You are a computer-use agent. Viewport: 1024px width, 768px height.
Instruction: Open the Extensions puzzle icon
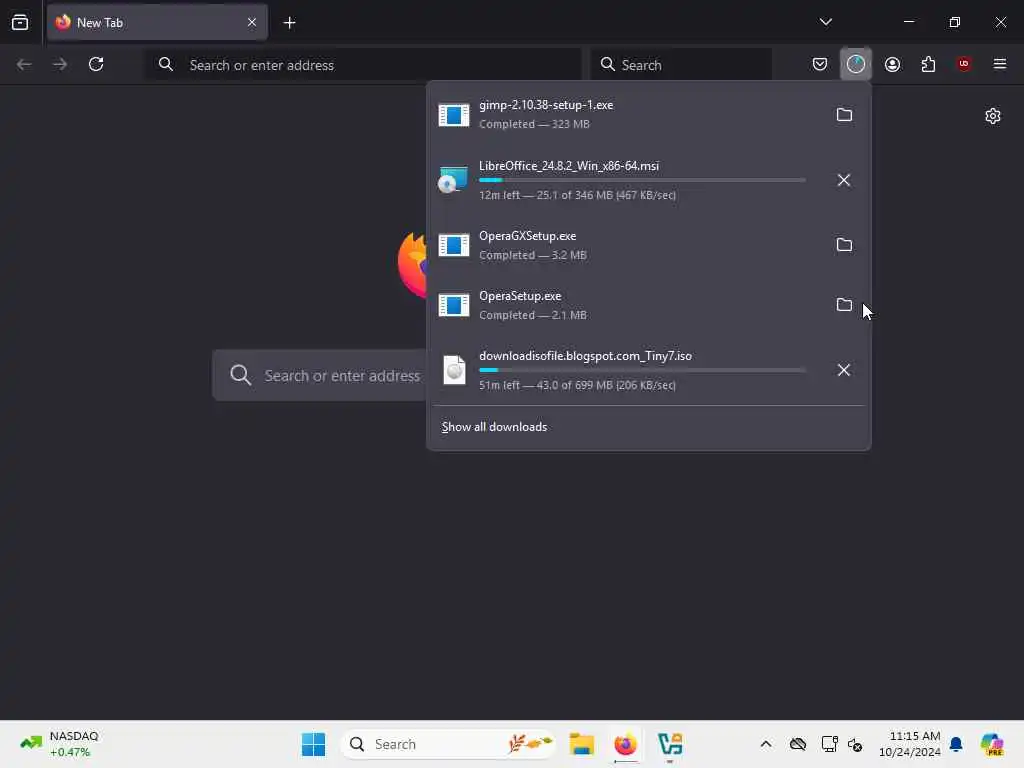point(928,64)
